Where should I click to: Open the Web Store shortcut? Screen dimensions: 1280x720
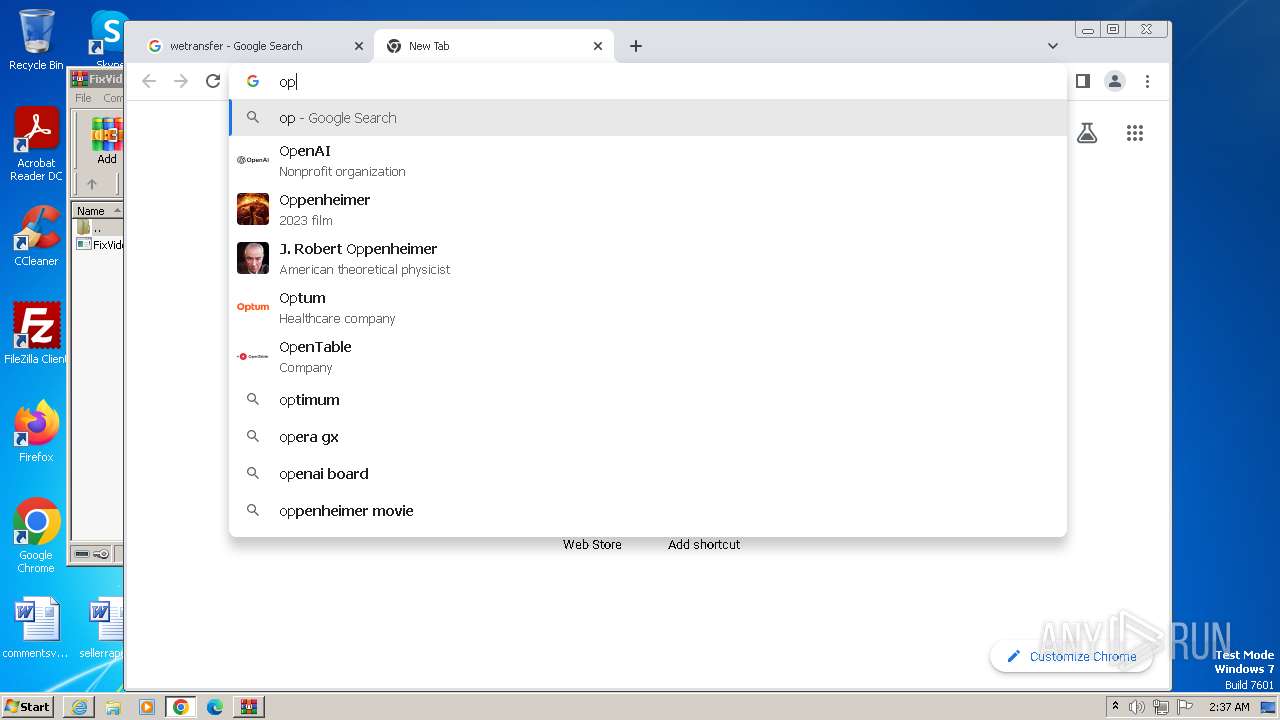click(592, 545)
